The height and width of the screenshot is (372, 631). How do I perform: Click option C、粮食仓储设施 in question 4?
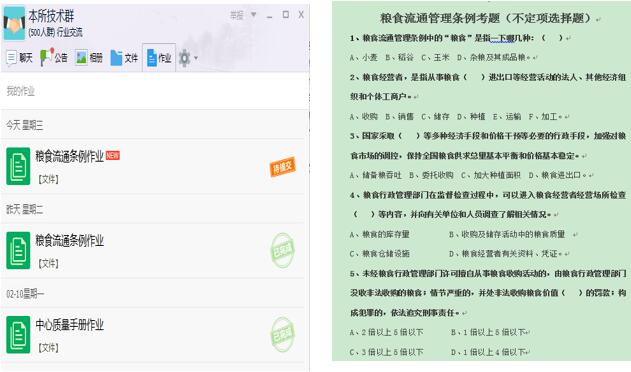[379, 254]
